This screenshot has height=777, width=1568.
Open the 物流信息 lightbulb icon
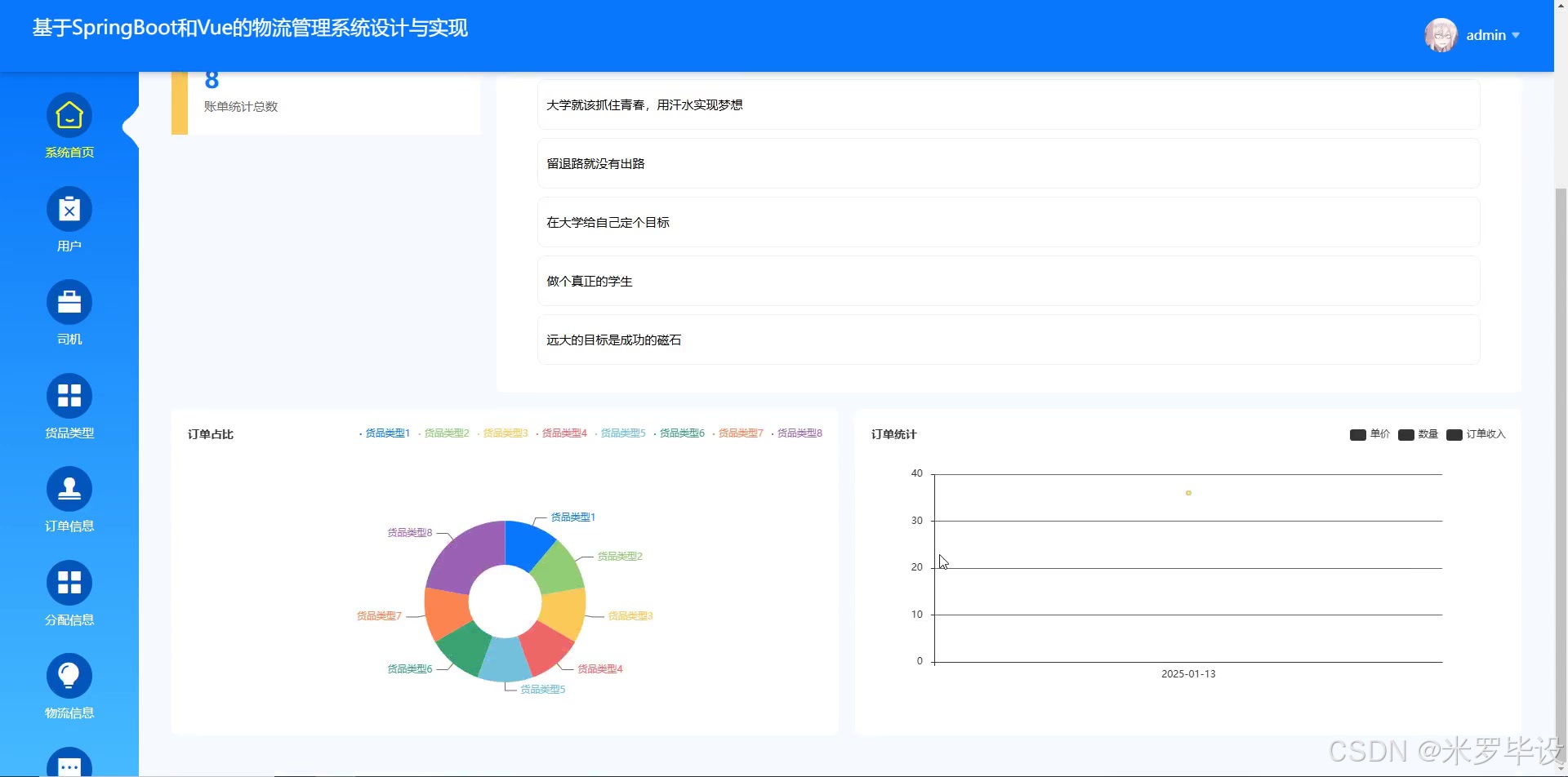69,676
